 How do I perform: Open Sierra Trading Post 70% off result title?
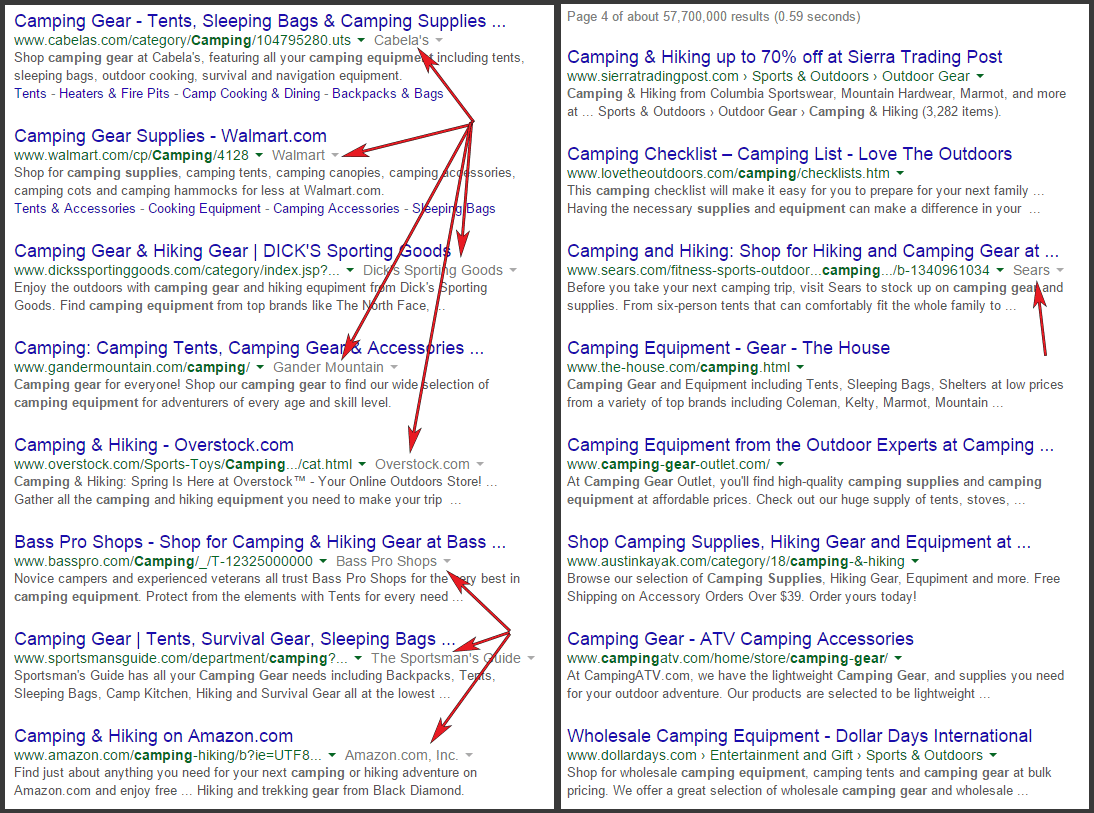click(x=784, y=57)
